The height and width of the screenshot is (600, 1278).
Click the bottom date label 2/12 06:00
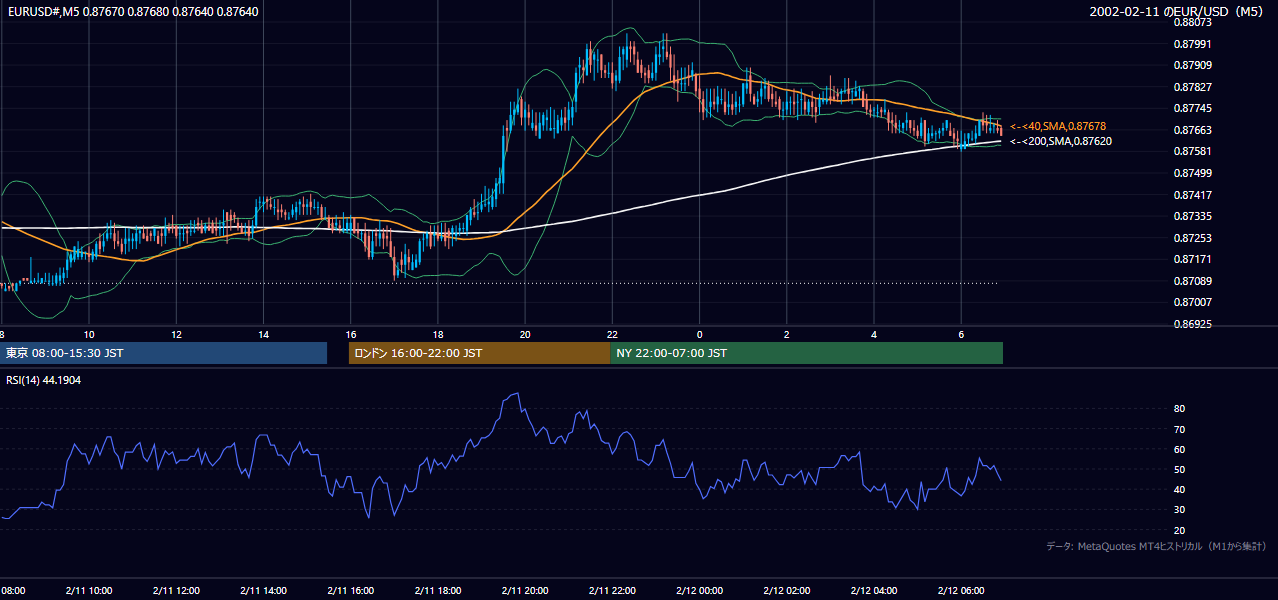961,590
